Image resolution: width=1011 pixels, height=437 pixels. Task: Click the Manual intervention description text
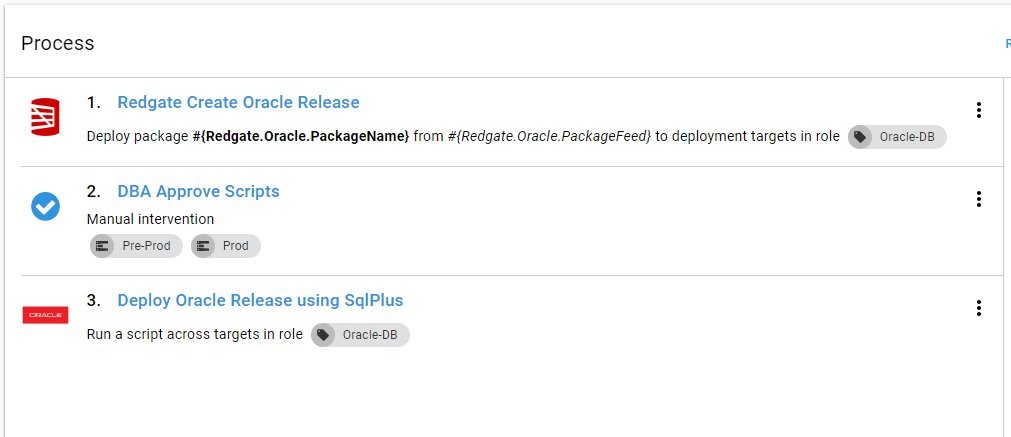150,219
